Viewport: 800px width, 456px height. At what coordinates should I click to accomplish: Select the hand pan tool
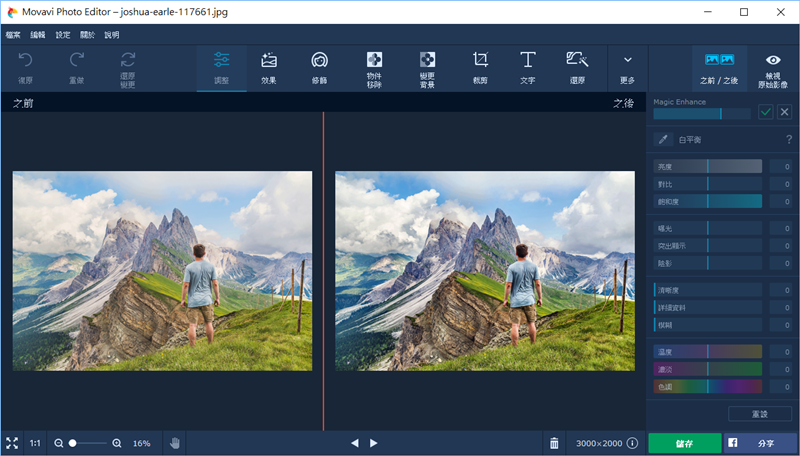point(174,443)
